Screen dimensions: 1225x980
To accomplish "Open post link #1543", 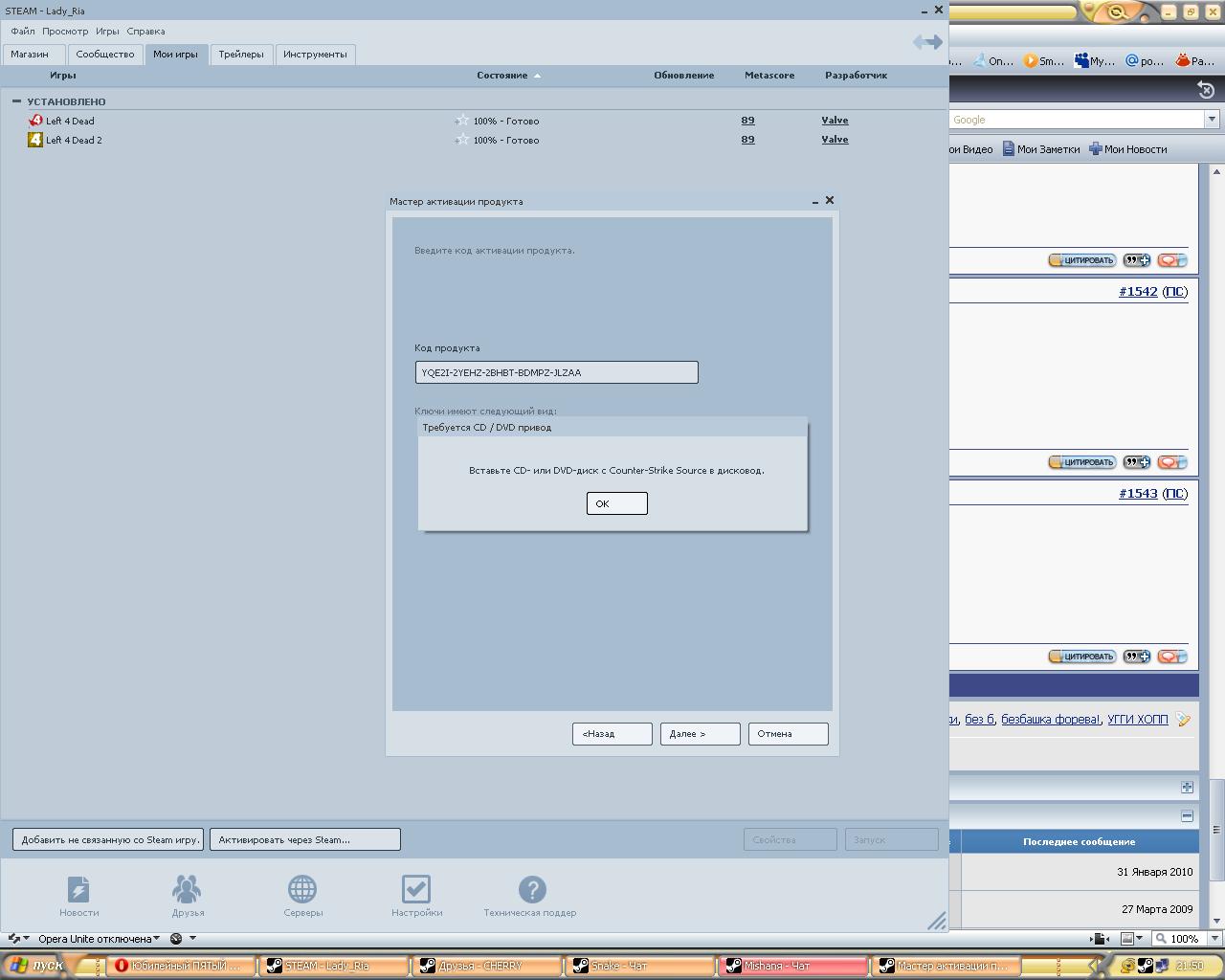I will click(1138, 494).
